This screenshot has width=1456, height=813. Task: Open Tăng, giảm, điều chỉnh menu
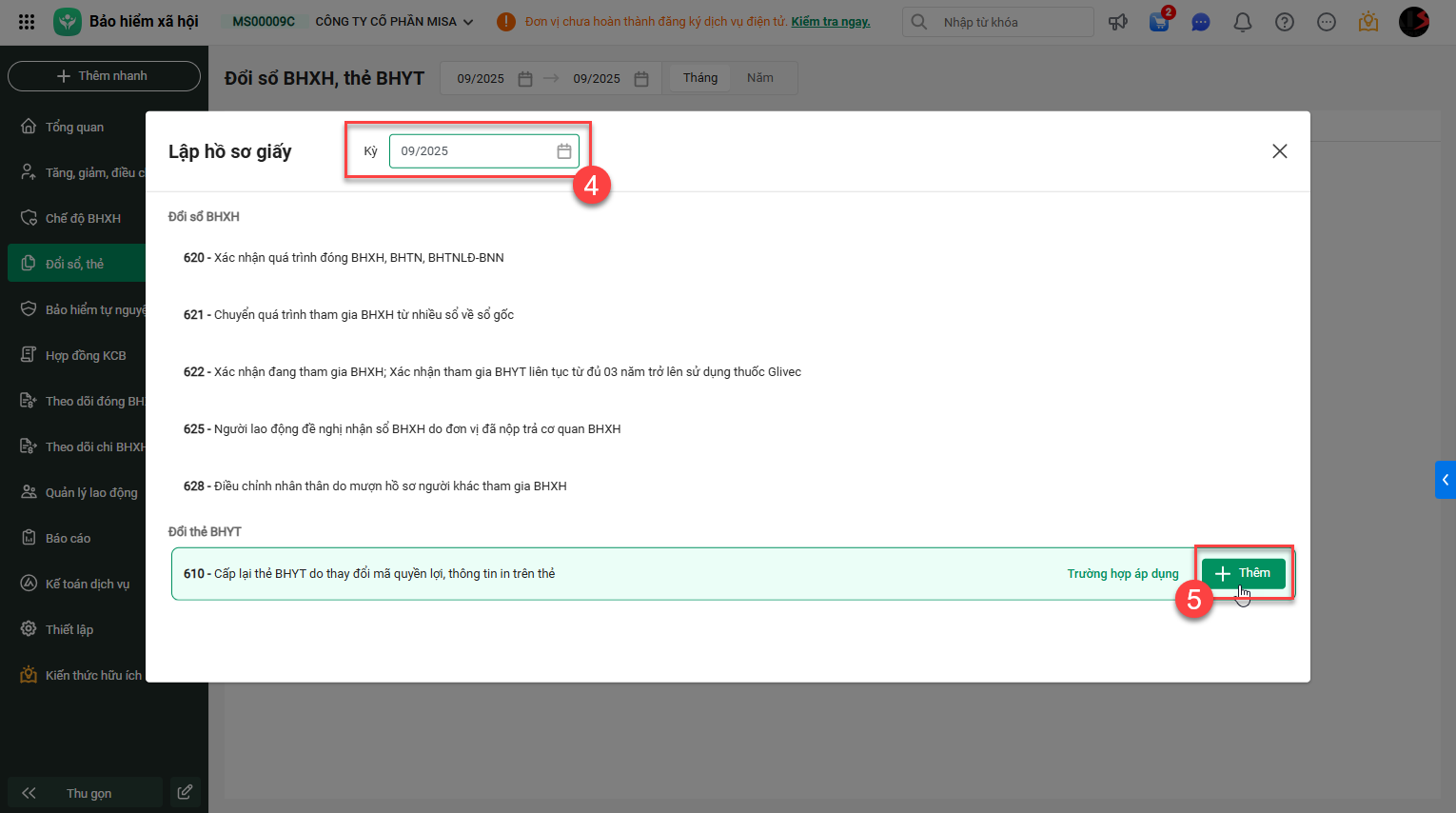82,172
